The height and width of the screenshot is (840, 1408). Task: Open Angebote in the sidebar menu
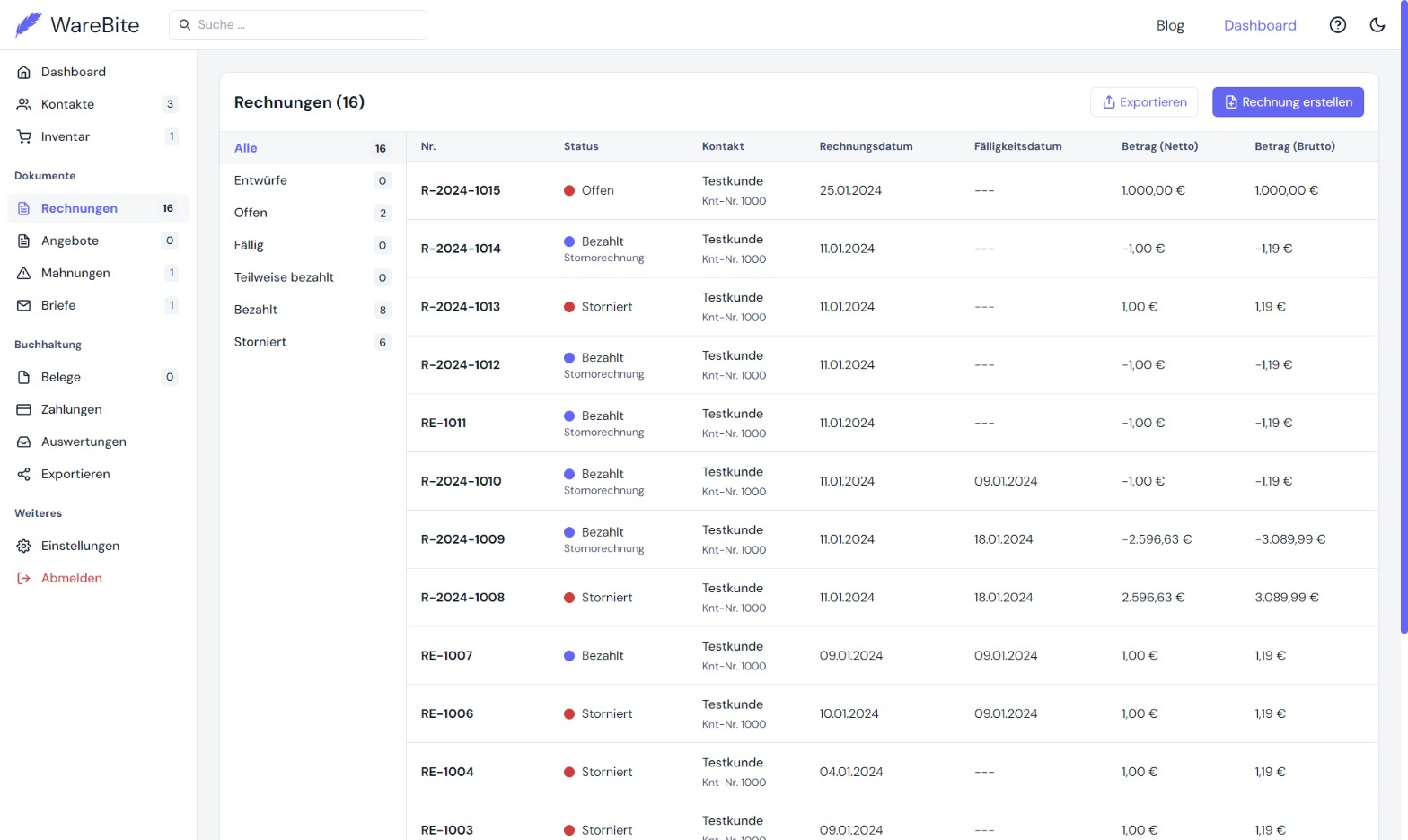(98, 241)
